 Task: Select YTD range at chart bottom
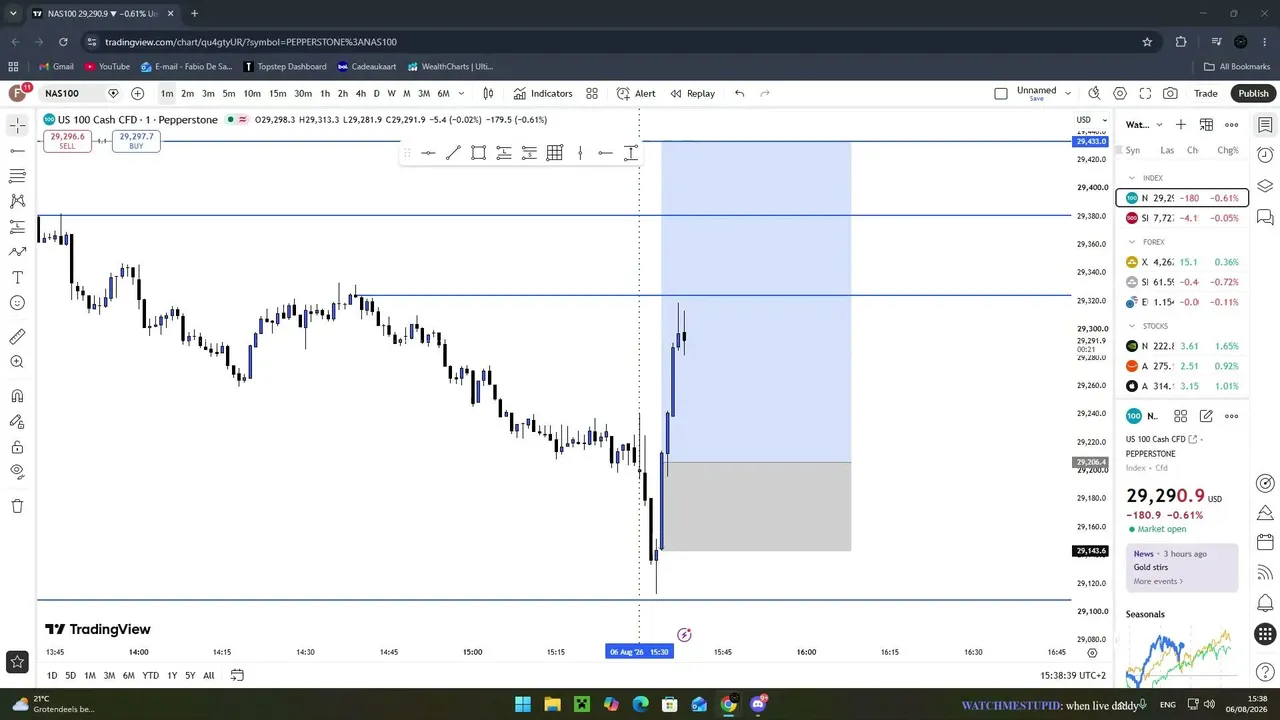coord(150,675)
